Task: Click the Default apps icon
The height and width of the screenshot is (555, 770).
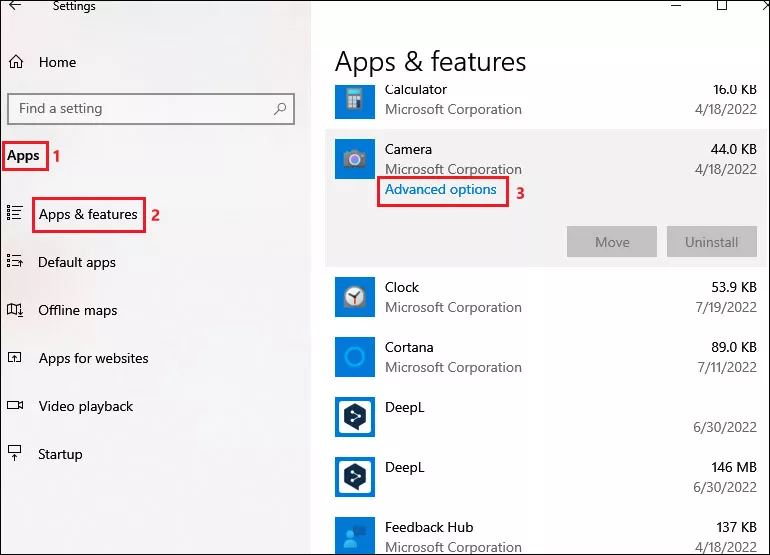Action: (15, 260)
